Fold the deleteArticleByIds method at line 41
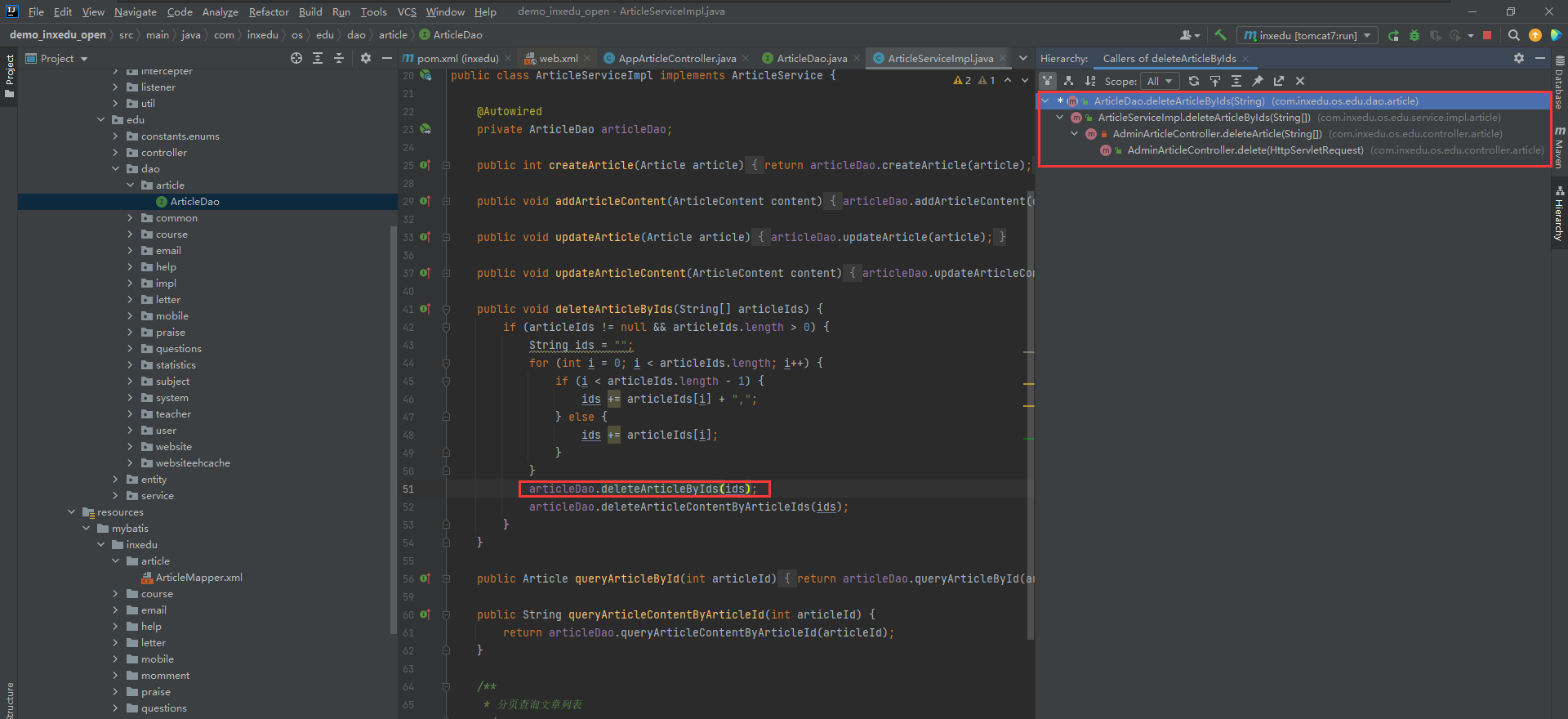Viewport: 1568px width, 719px height. [447, 309]
